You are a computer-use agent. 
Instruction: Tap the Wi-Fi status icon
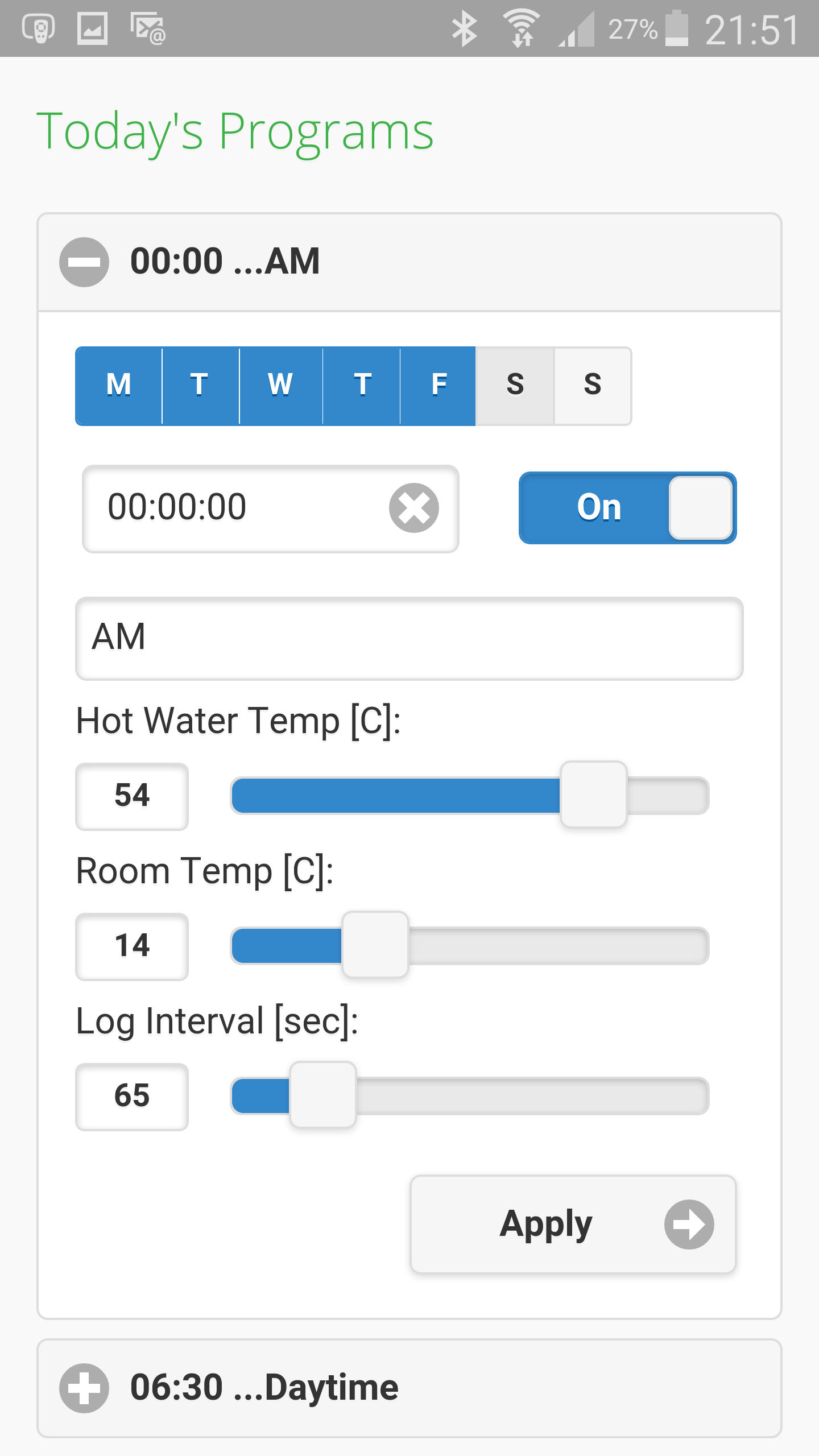(522, 28)
